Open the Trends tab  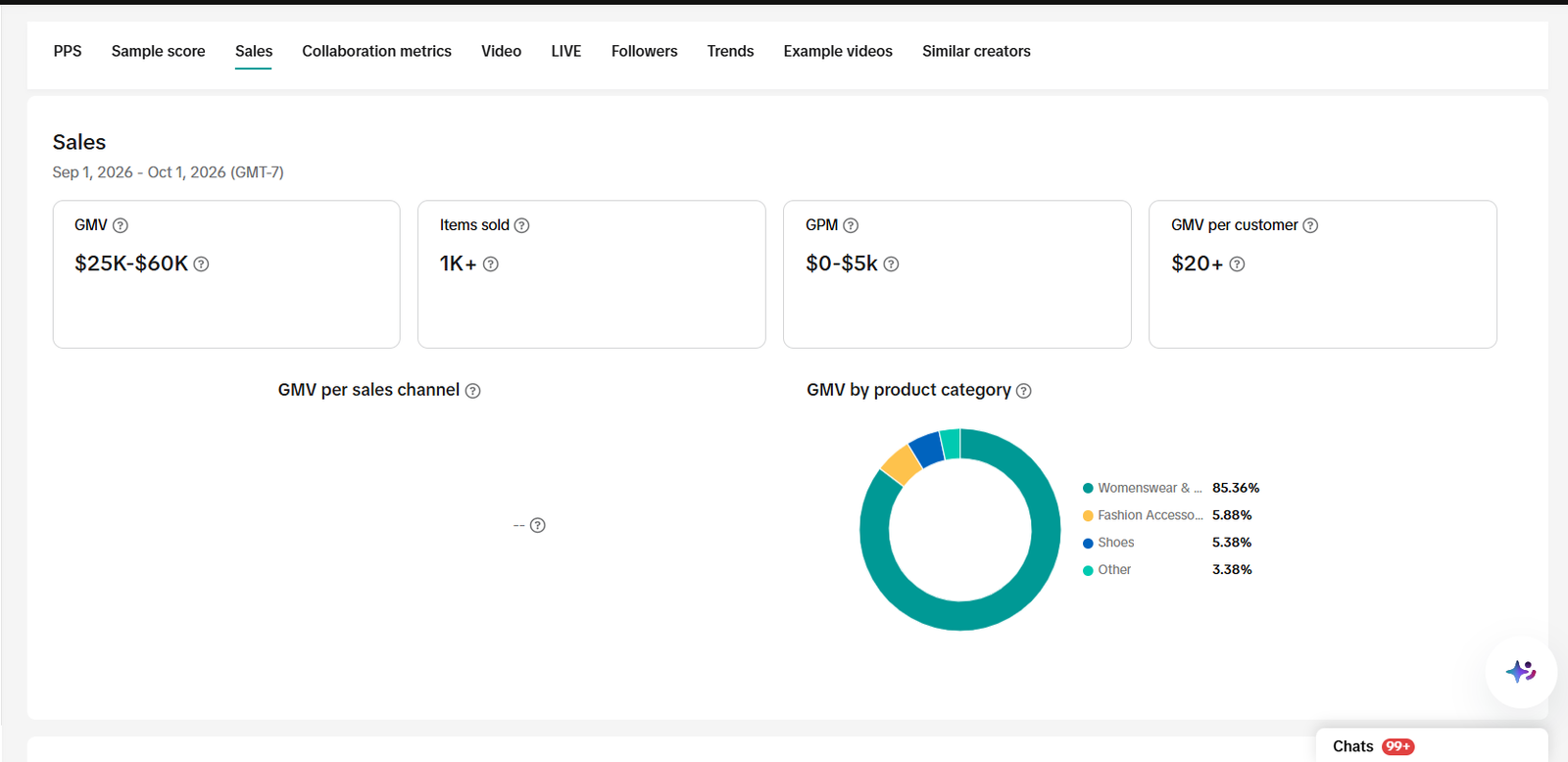730,51
